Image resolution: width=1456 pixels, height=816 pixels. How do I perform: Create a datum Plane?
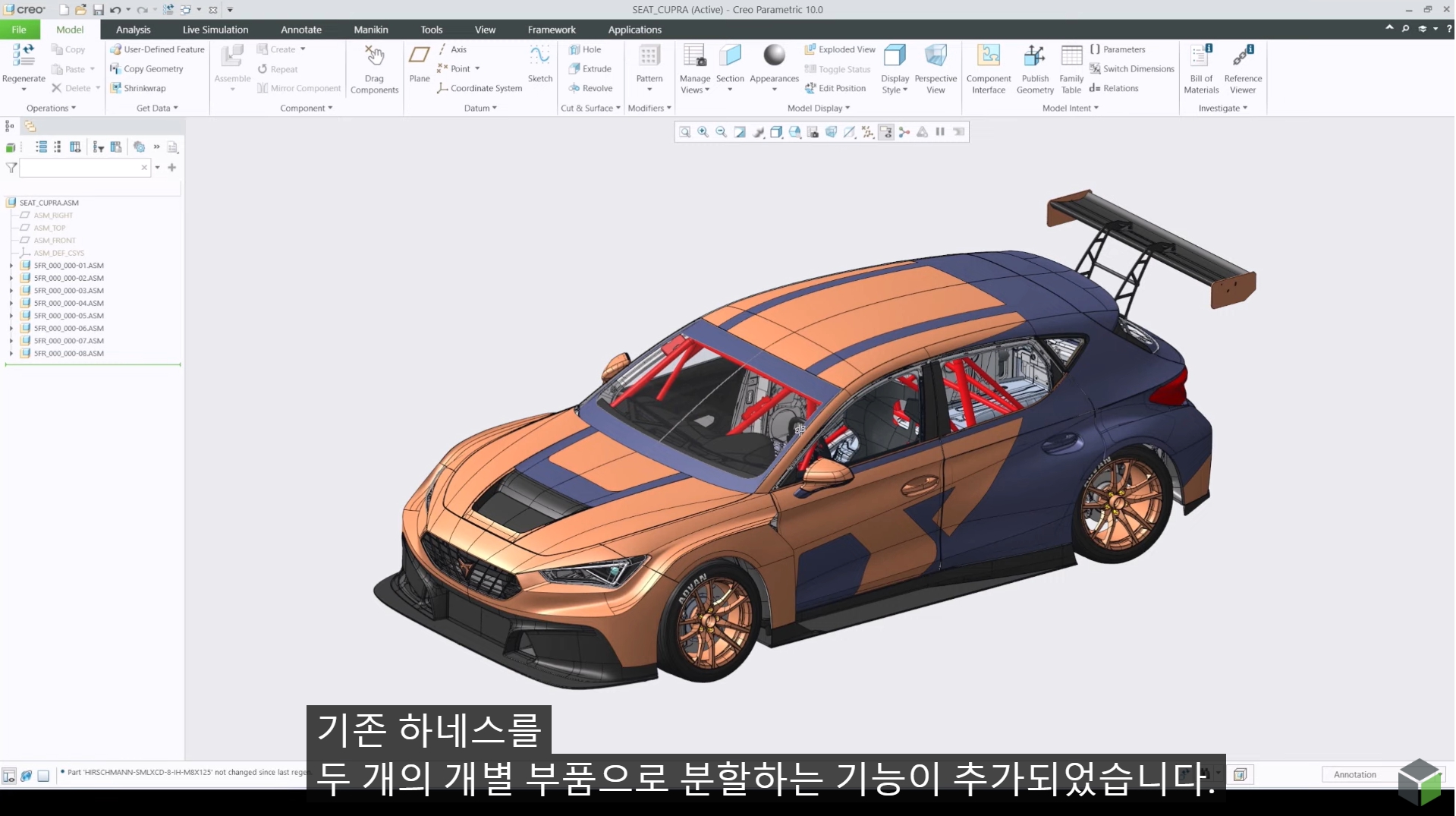coord(420,64)
